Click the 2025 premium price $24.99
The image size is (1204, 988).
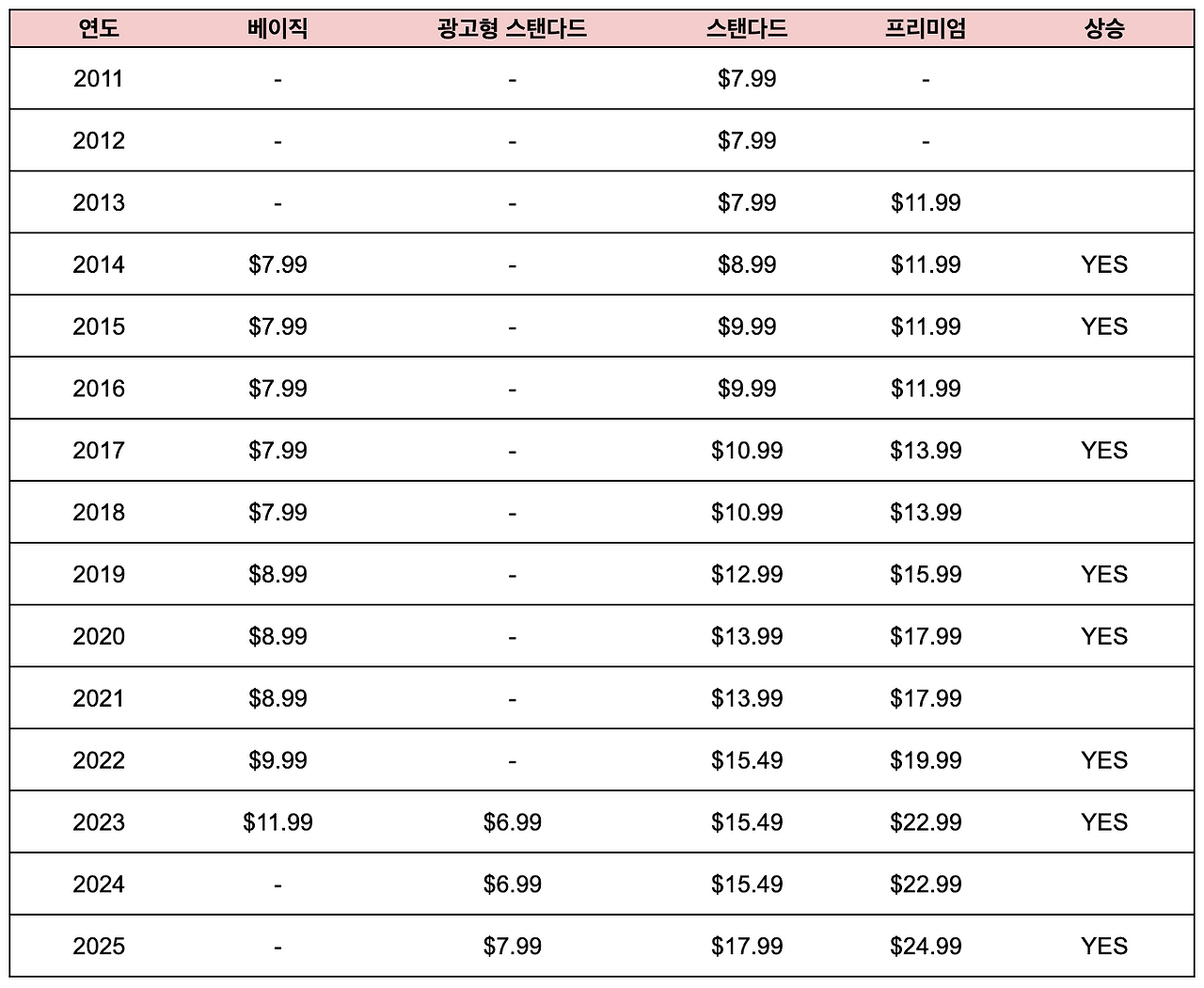(926, 947)
